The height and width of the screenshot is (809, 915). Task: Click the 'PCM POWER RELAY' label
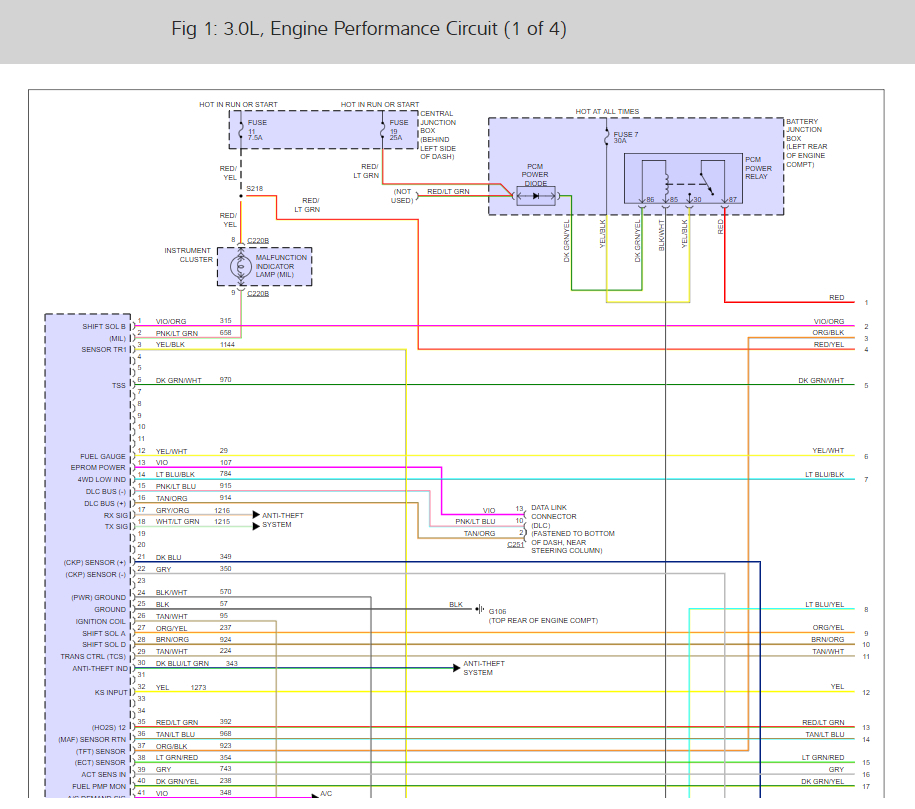tap(759, 168)
